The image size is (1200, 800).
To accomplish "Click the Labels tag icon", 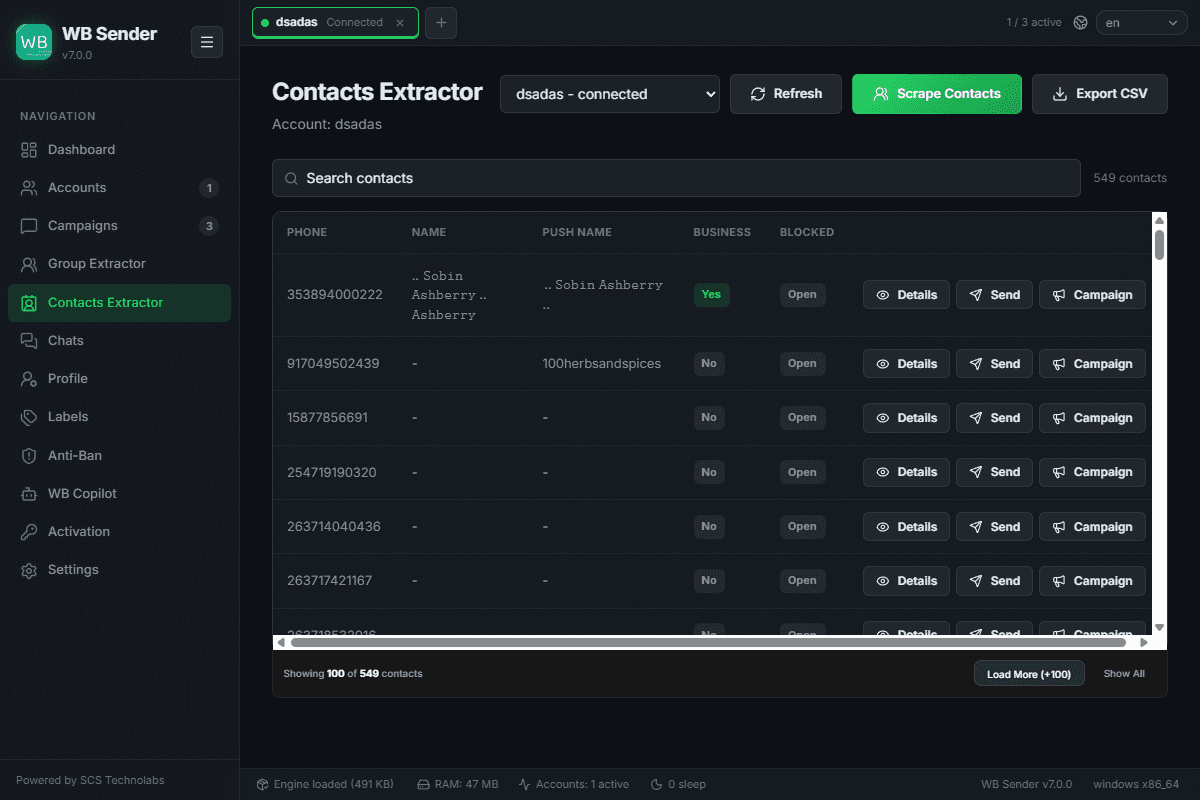I will [29, 417].
